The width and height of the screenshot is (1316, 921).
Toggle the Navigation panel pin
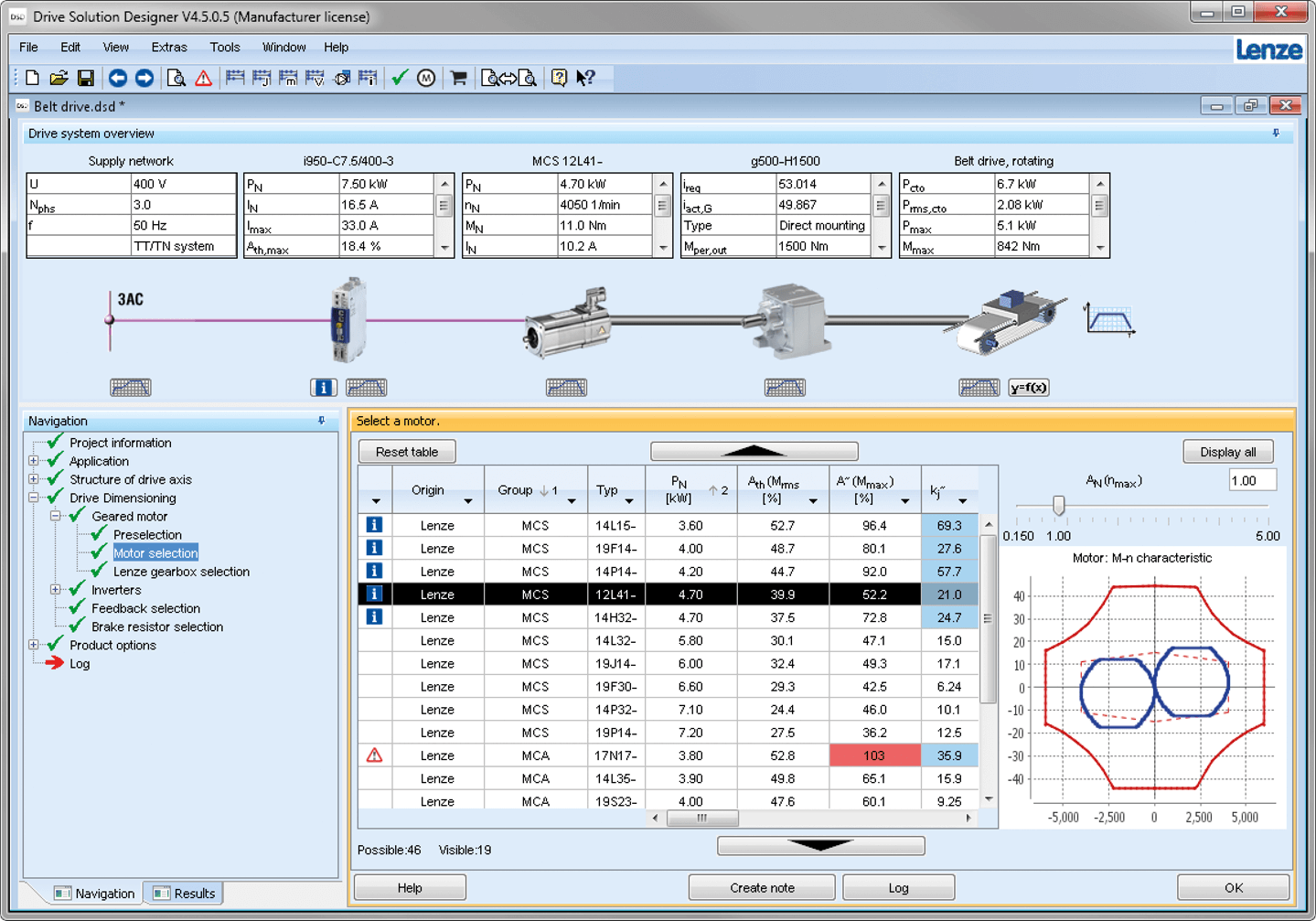tap(322, 421)
